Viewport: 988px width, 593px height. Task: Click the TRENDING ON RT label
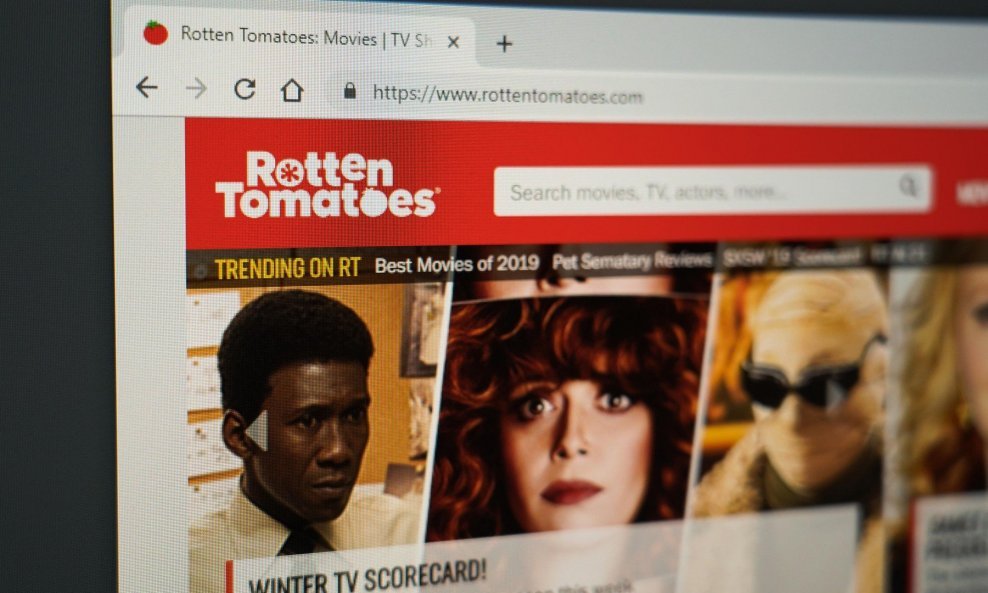[x=287, y=268]
